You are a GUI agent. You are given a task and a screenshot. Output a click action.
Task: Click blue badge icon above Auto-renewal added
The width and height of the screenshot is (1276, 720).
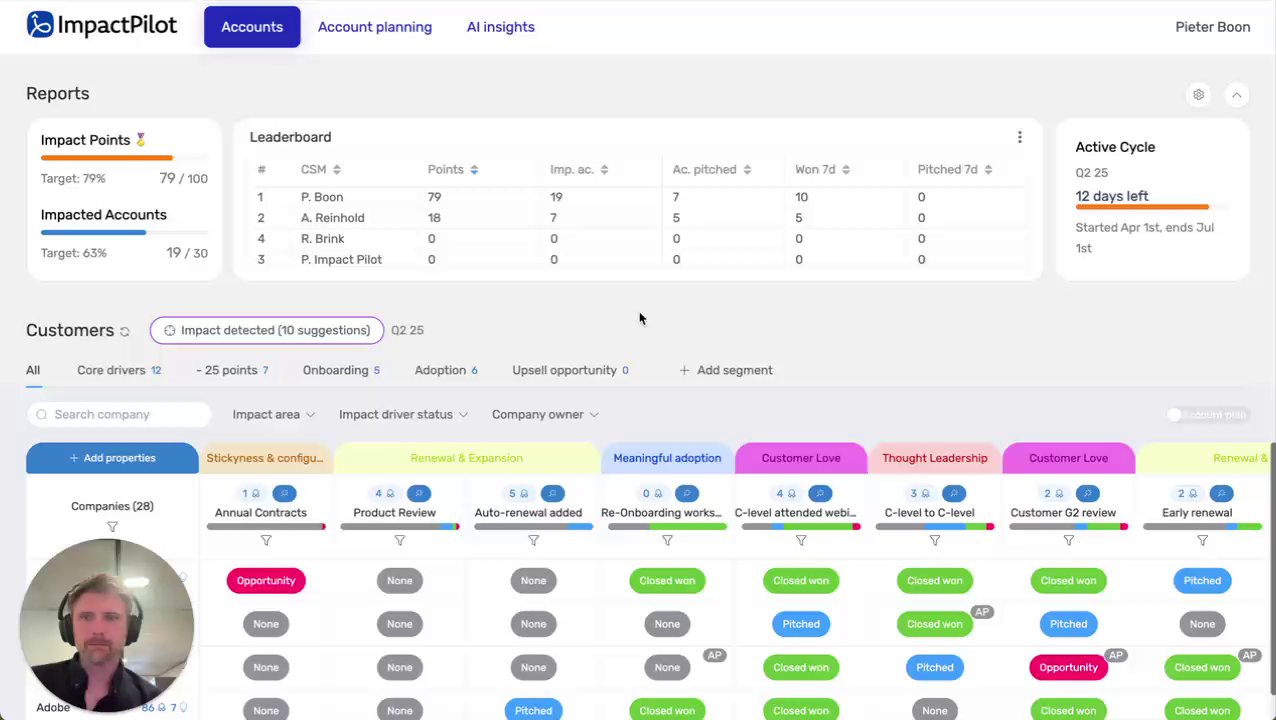pyautogui.click(x=552, y=493)
